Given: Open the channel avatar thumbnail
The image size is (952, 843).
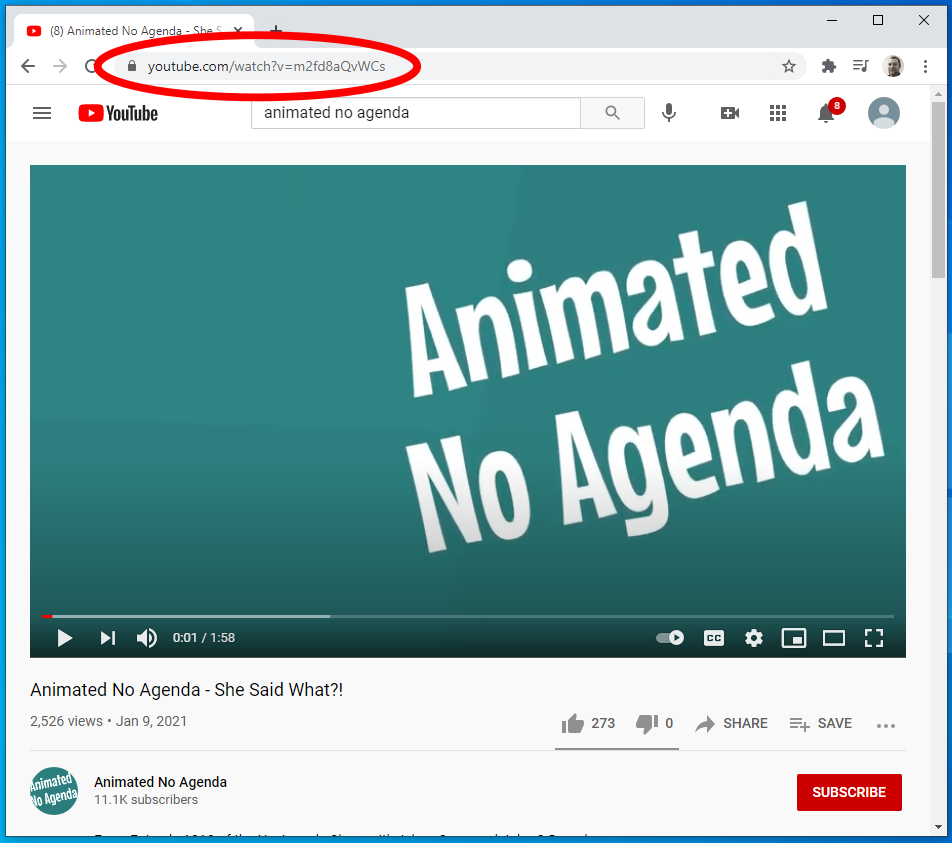Looking at the screenshot, I should 54,790.
